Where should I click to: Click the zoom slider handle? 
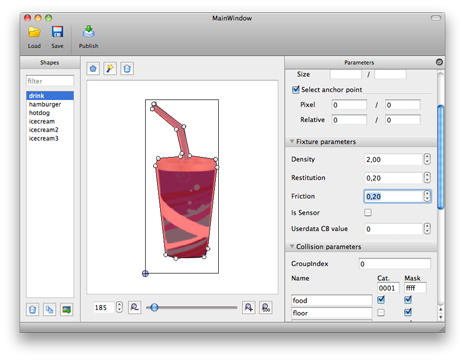point(154,307)
